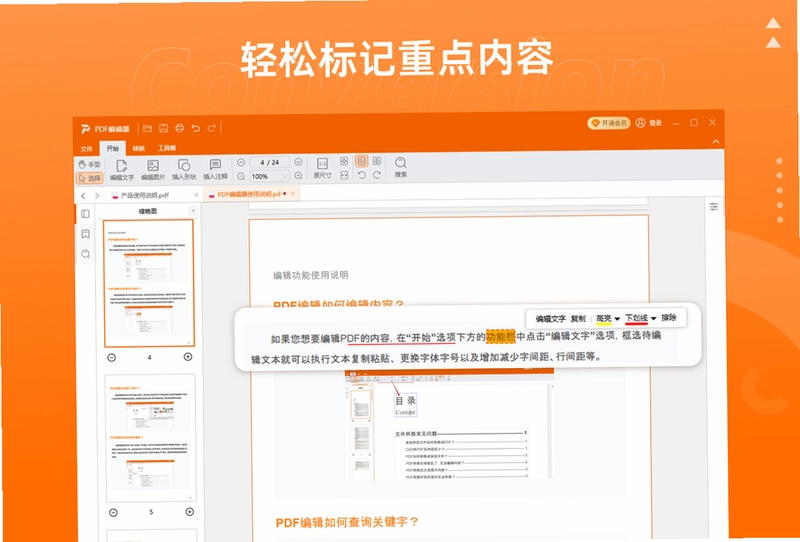This screenshot has width=800, height=542.
Task: Open the 下划线 color dropdown arrow
Action: tap(654, 318)
